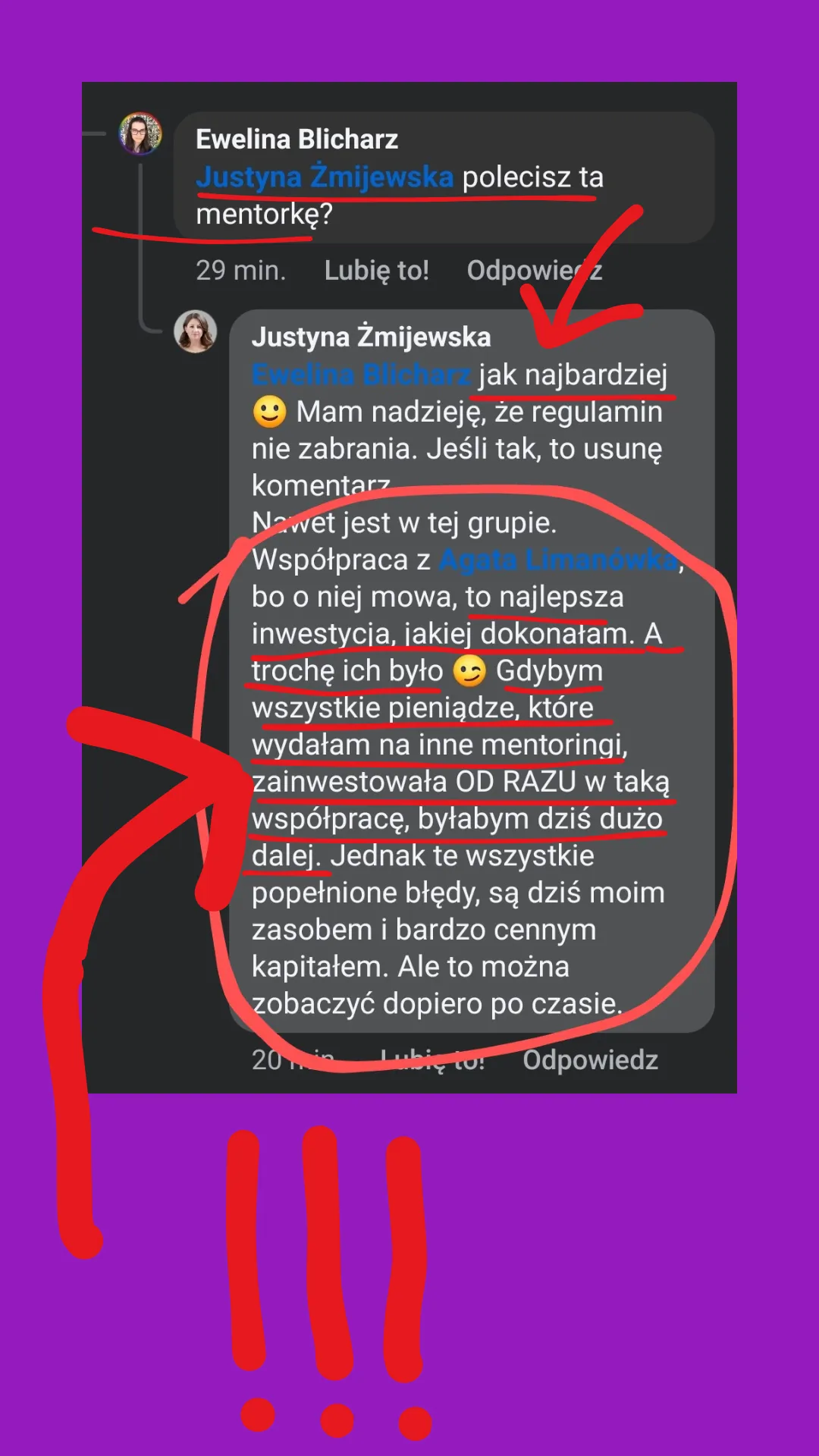The image size is (819, 1456).
Task: Open the 29 min. timestamp
Action: tap(240, 270)
